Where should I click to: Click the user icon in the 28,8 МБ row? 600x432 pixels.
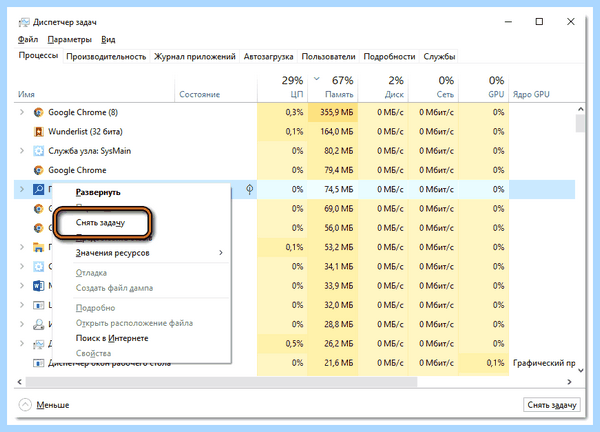pos(38,324)
